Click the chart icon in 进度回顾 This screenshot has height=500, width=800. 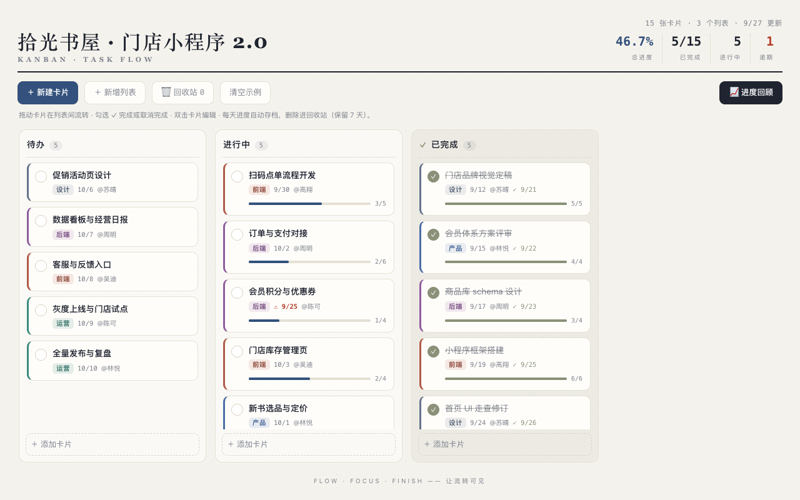click(734, 92)
